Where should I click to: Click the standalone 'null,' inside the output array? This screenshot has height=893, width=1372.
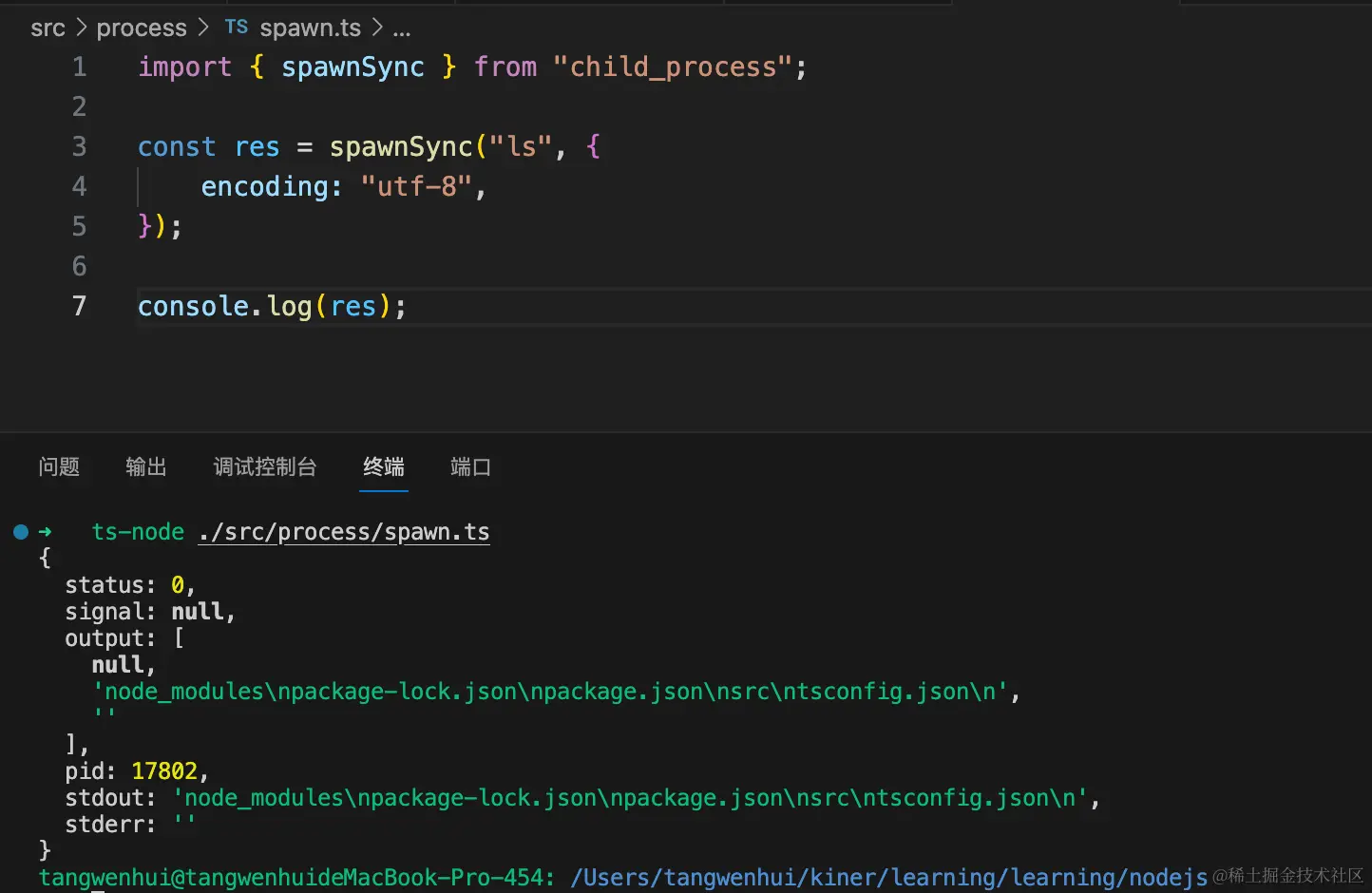[x=124, y=665]
